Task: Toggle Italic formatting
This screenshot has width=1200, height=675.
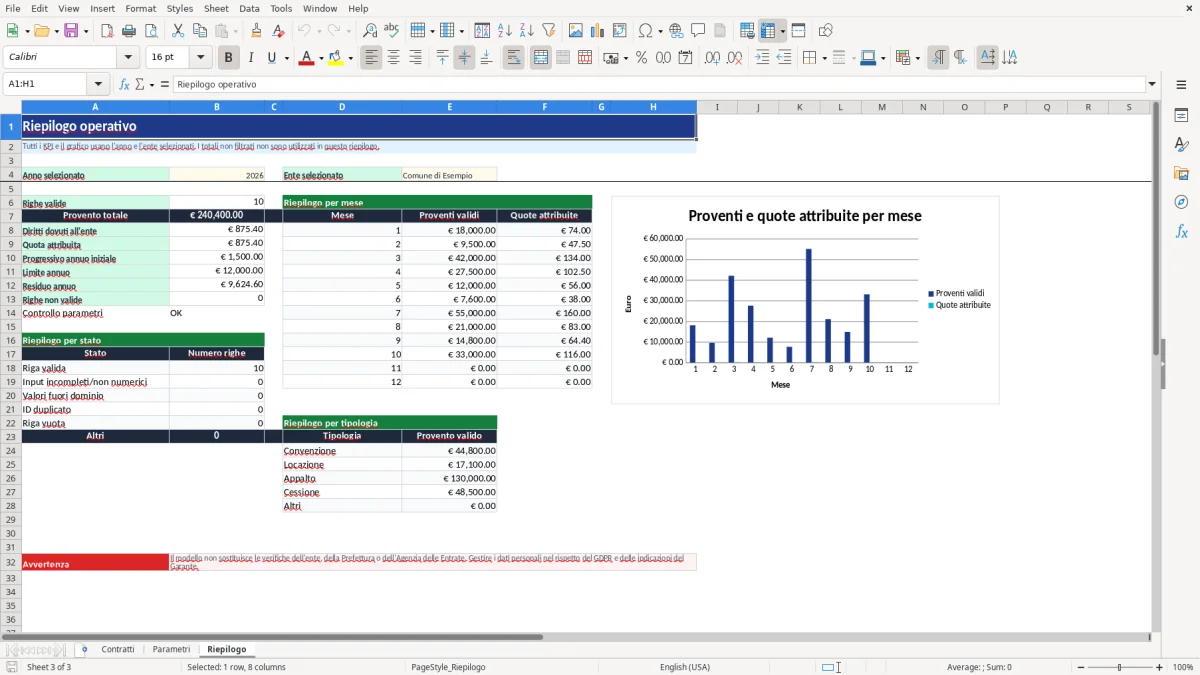Action: 250,58
